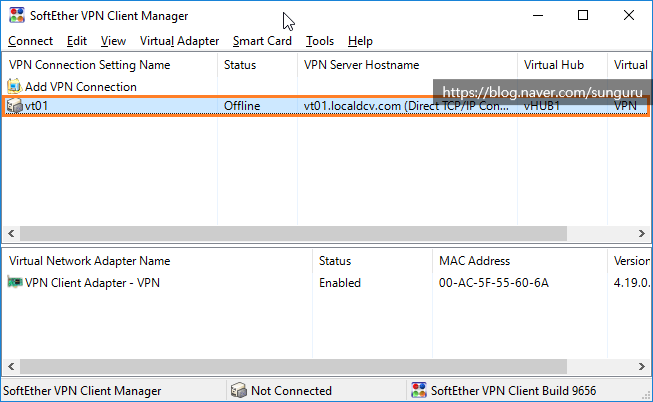This screenshot has width=653, height=402.
Task: Click the adapter list horizontal scrollbar thumb
Action: pos(294,367)
